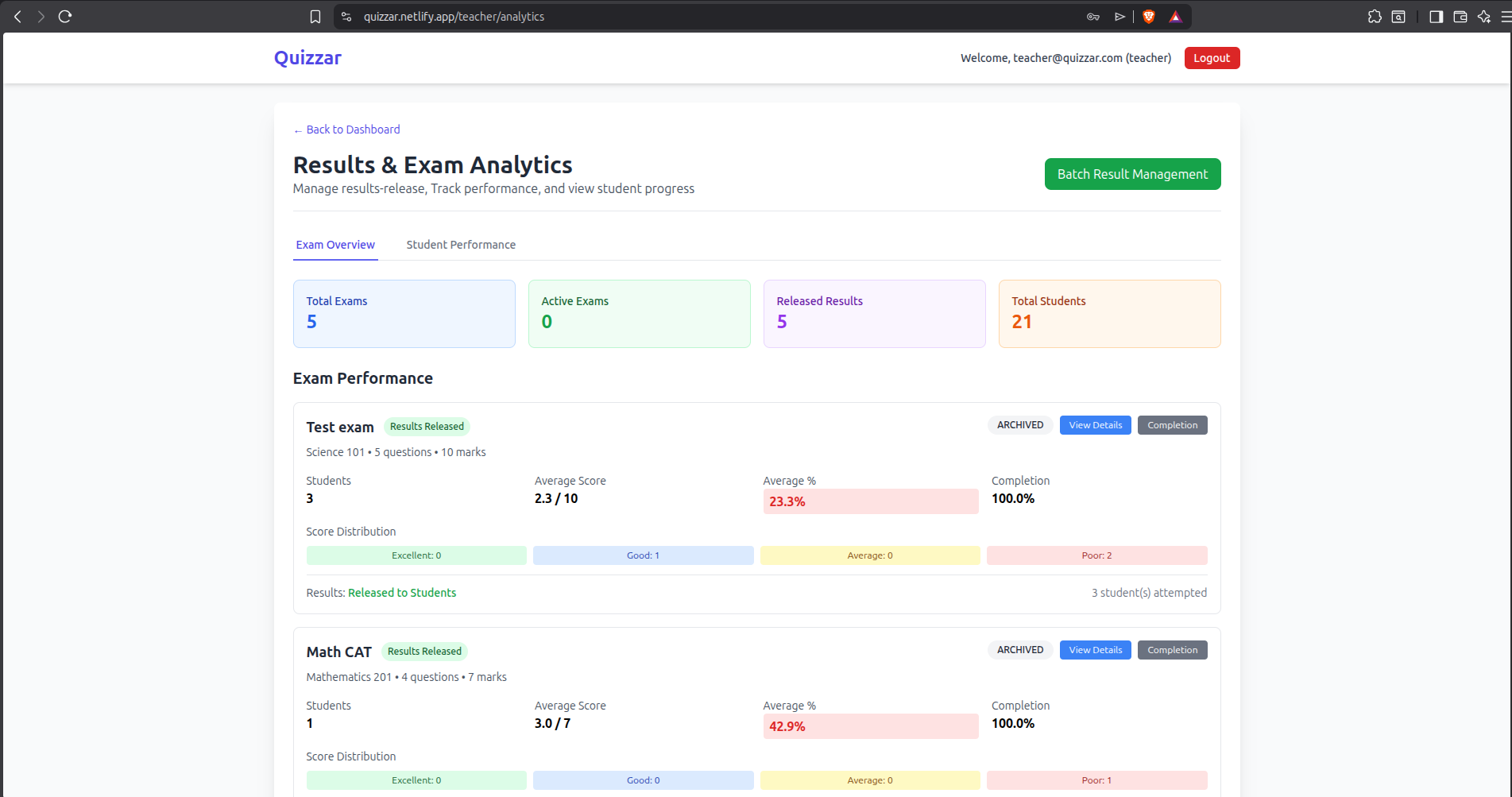Reload the analytics page
The image size is (1512, 797).
[65, 16]
